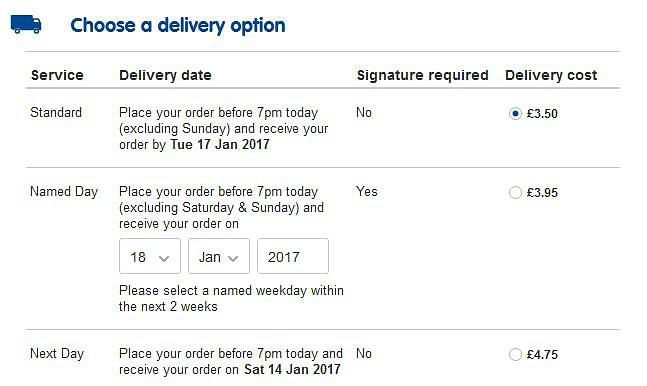Click the £4.75 price label
Viewport: 647px width, 386px height.
542,355
